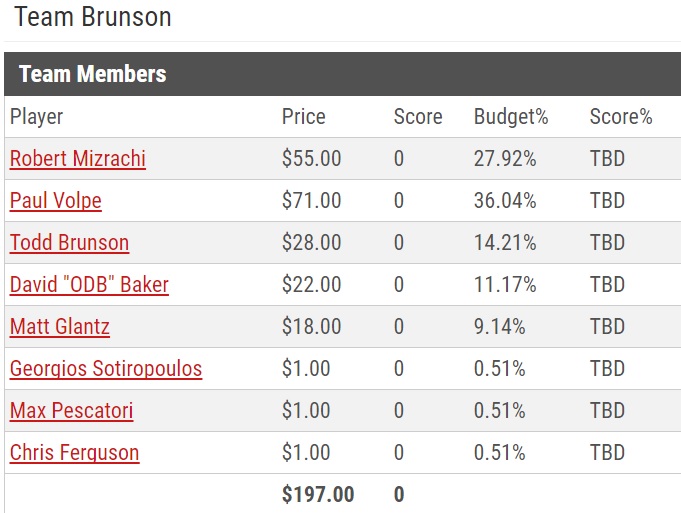Click the Todd Brunson link
This screenshot has width=681, height=513.
69,242
